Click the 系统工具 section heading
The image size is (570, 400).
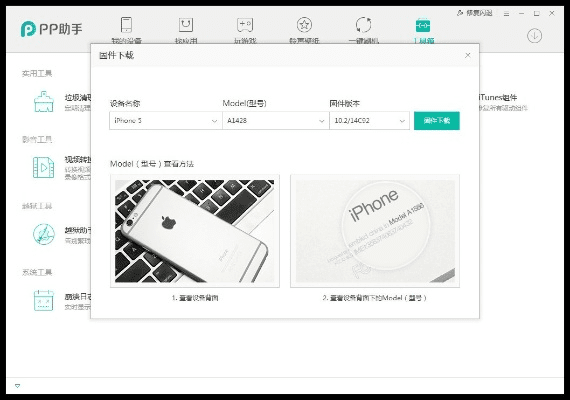(37, 272)
